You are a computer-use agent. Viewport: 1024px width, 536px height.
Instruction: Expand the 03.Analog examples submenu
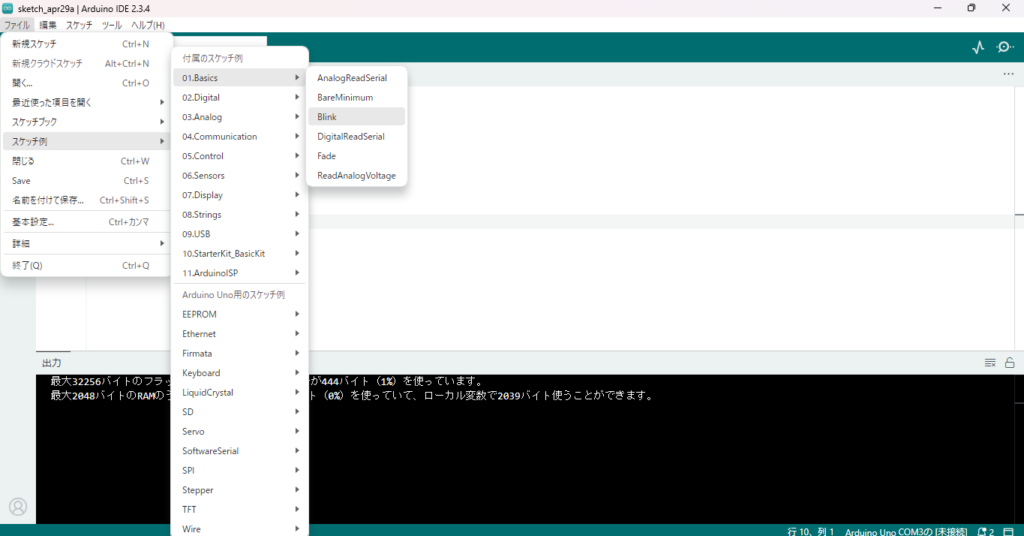click(x=240, y=117)
